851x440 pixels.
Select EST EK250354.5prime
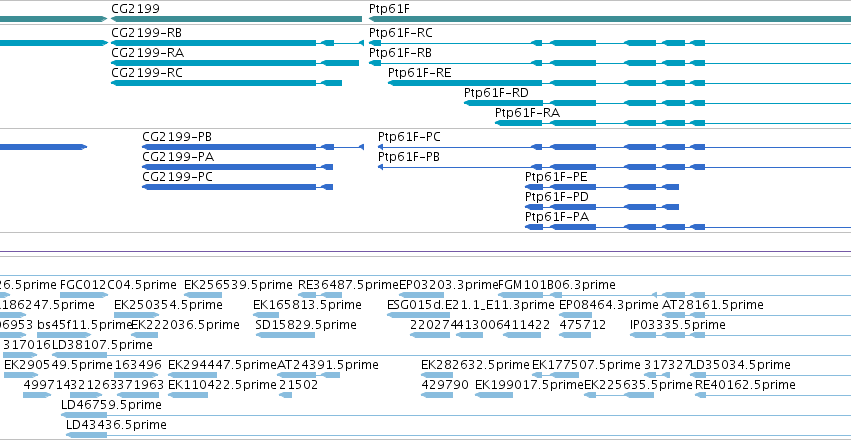[x=136, y=315]
